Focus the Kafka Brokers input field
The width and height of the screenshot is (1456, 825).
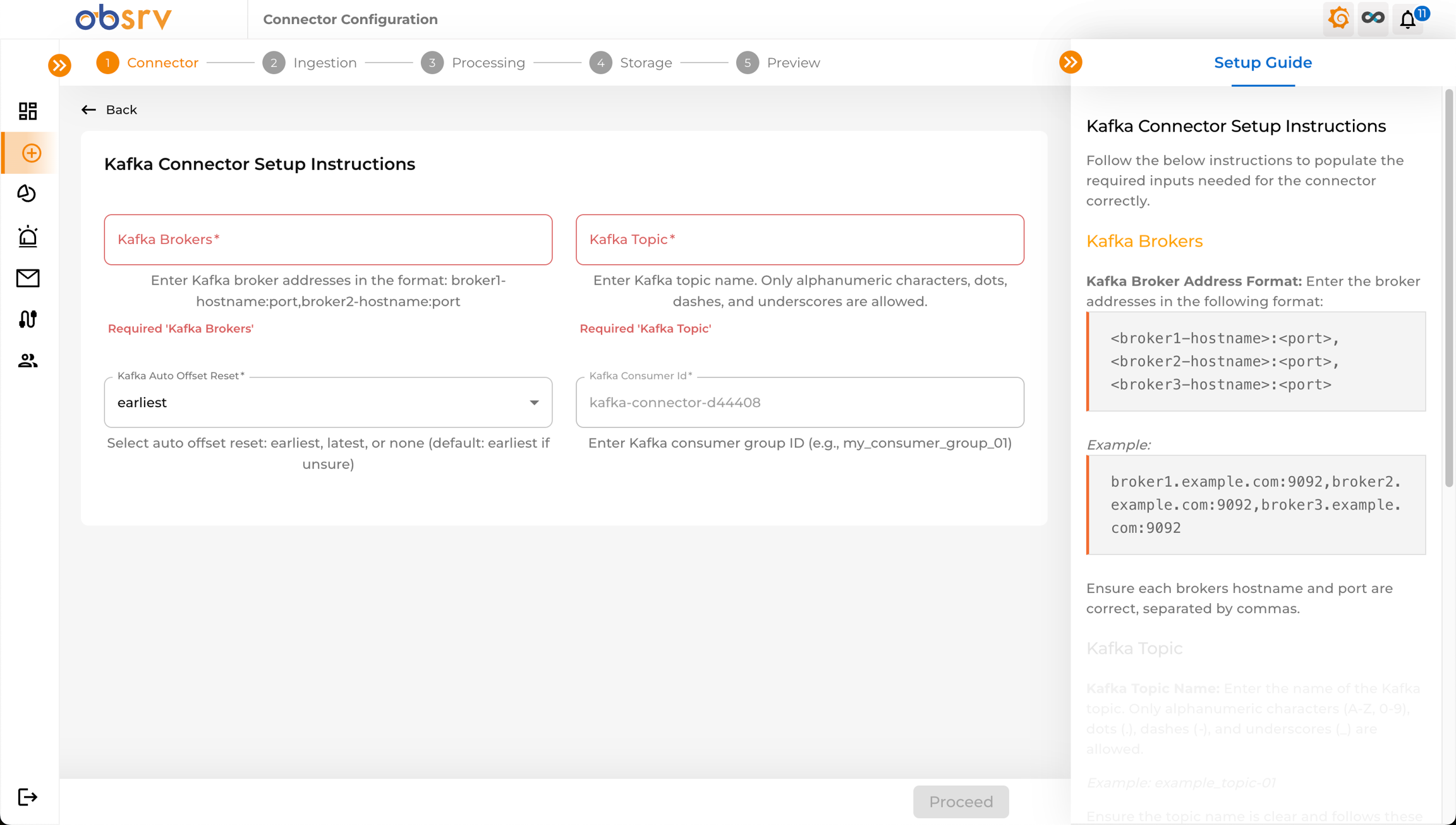(x=328, y=240)
